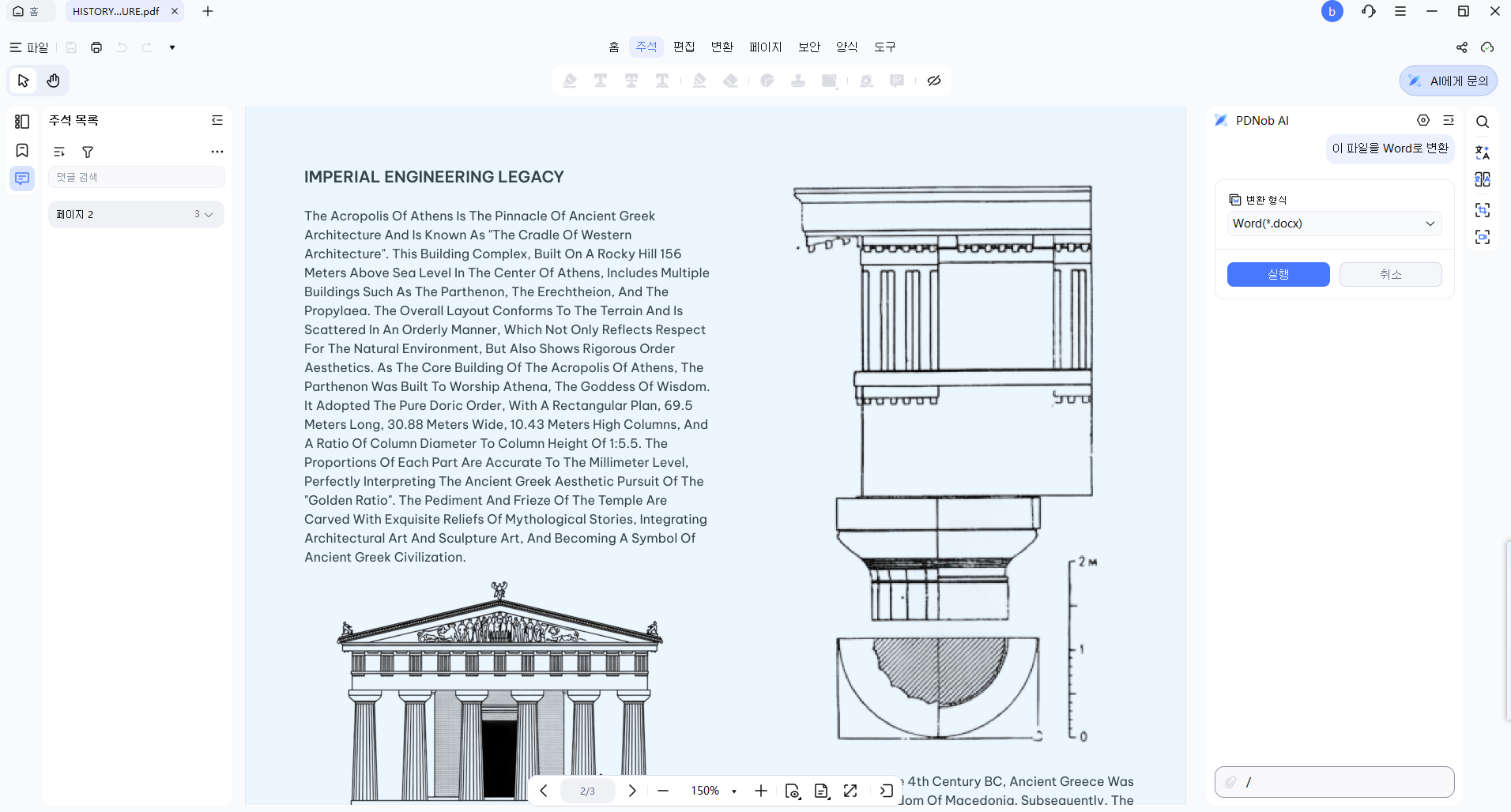Switch to the 양식 tab
This screenshot has width=1511, height=812.
pyautogui.click(x=847, y=47)
